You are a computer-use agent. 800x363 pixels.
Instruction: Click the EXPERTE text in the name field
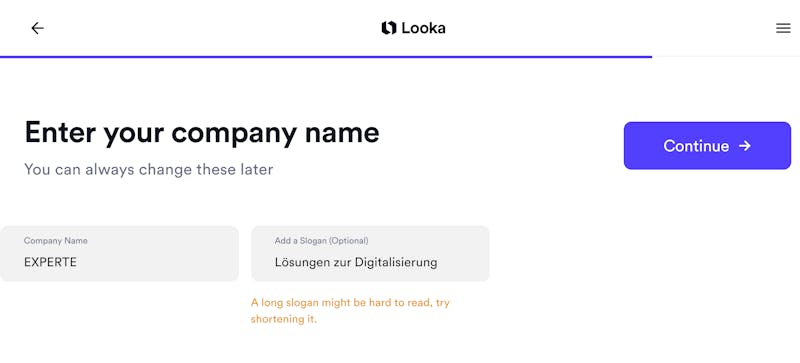coord(50,262)
